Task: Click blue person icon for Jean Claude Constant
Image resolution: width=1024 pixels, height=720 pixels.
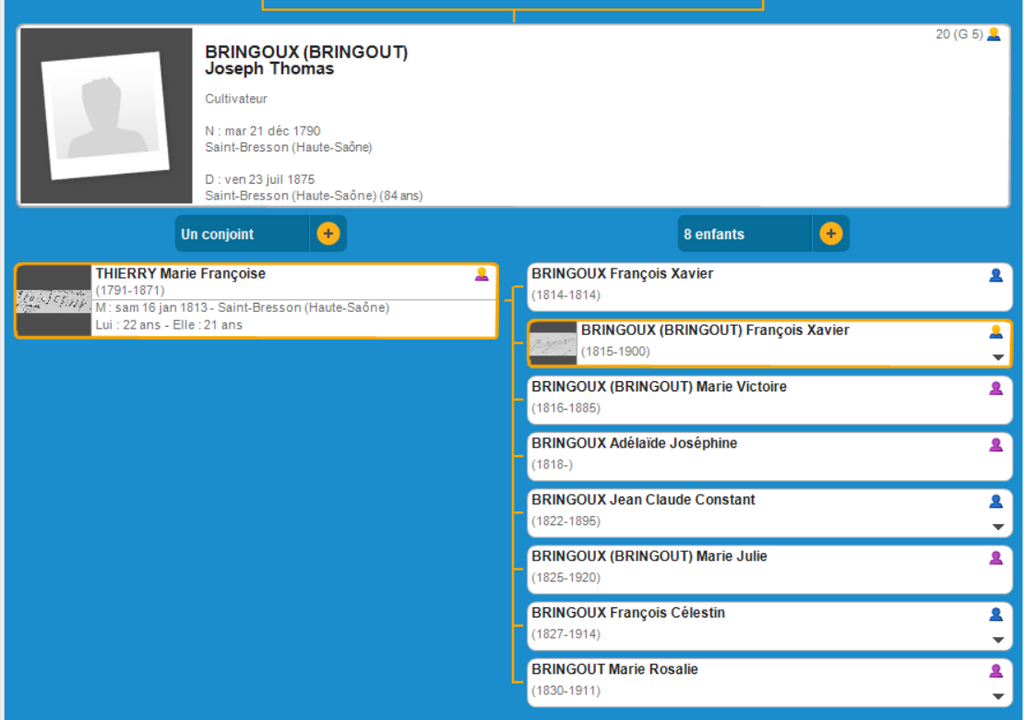Action: click(x=996, y=501)
